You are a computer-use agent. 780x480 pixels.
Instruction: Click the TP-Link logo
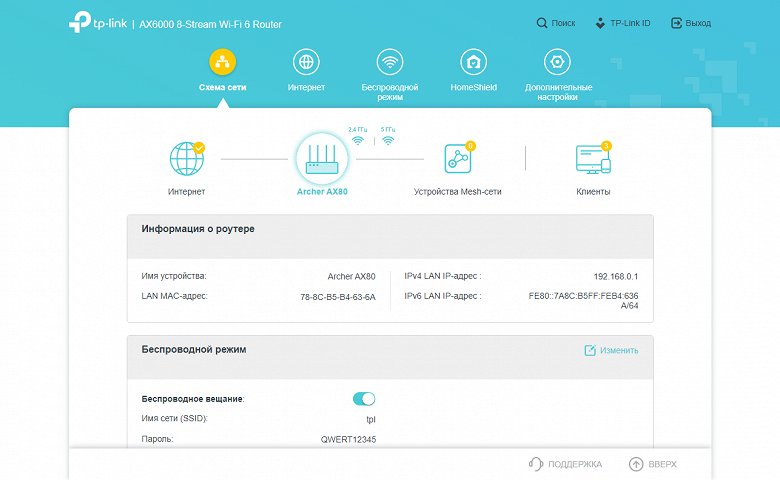tap(98, 22)
